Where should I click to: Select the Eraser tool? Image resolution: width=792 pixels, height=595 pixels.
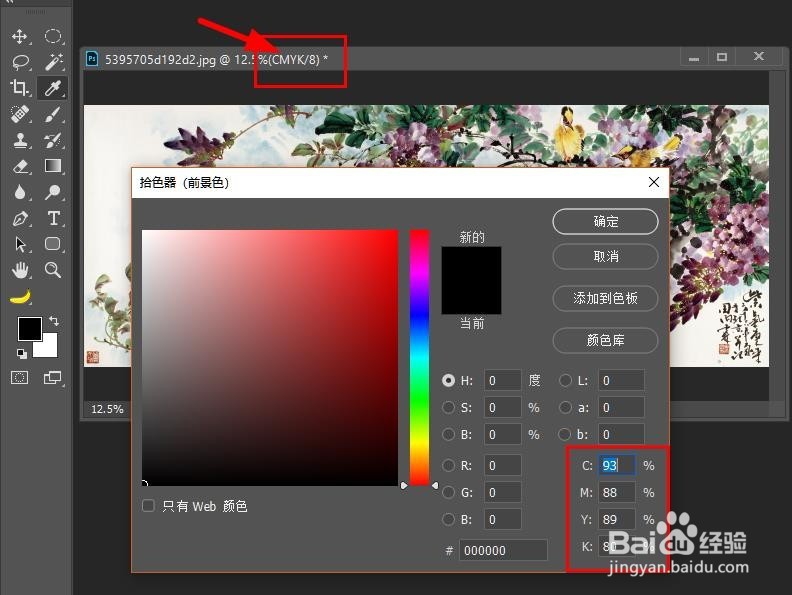pyautogui.click(x=20, y=166)
